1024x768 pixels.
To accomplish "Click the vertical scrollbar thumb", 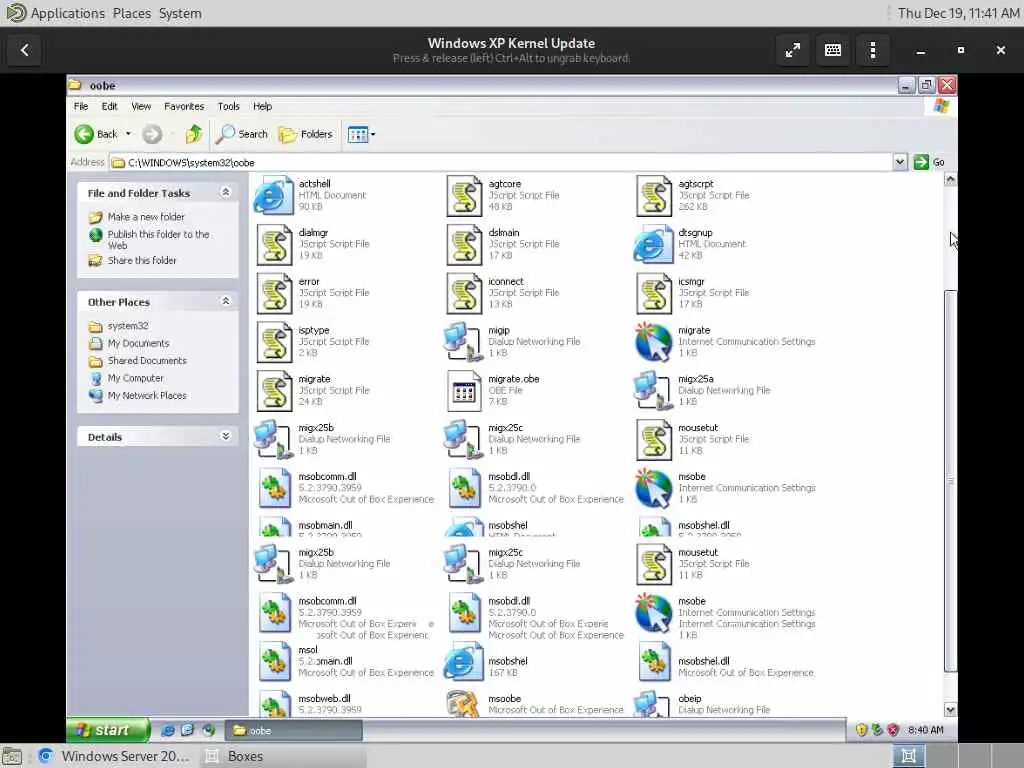I will coord(951,481).
